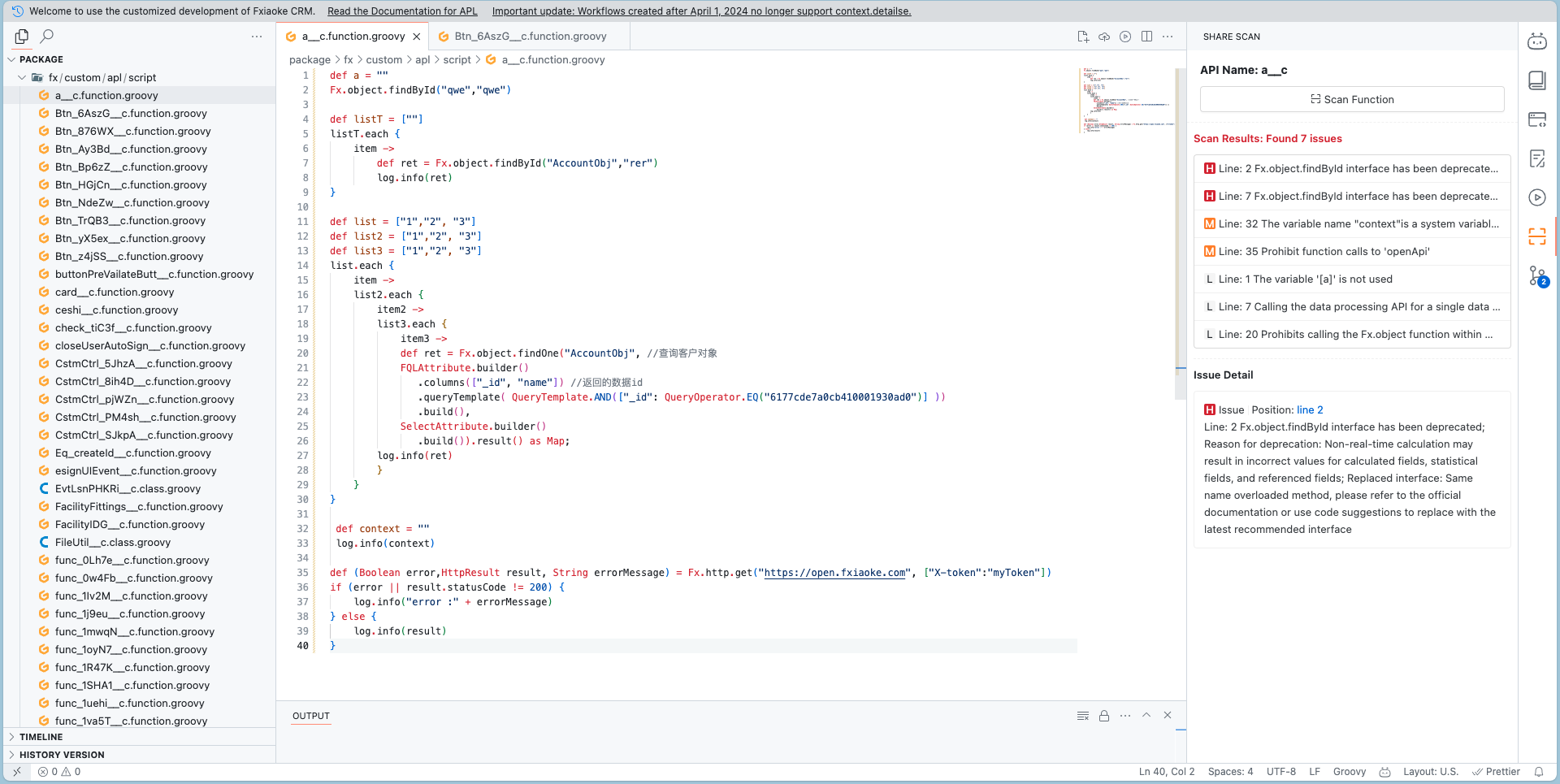Select Line 35 openApi issue in scan results

point(1352,252)
